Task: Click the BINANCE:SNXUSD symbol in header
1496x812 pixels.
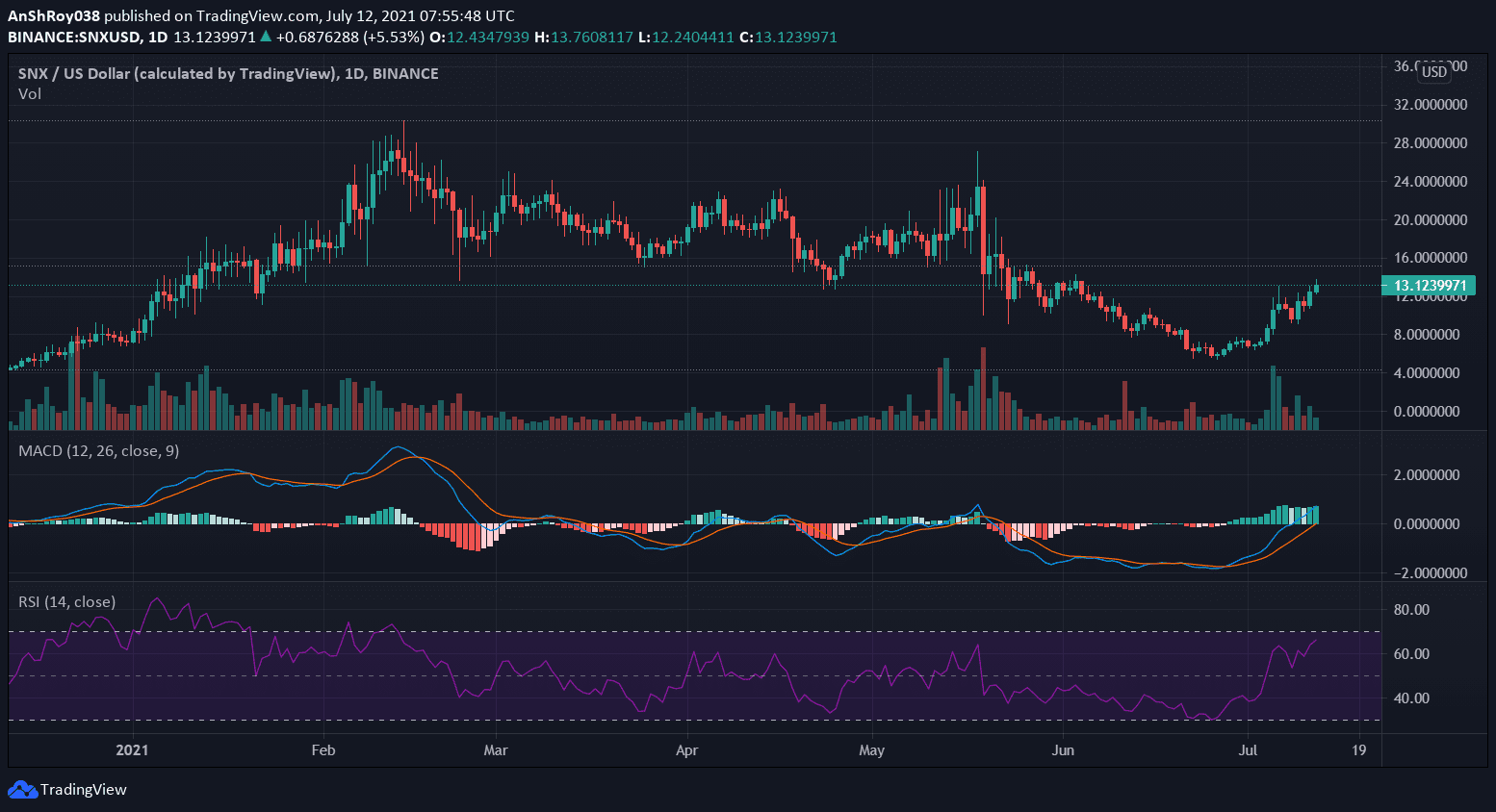Action: point(73,38)
